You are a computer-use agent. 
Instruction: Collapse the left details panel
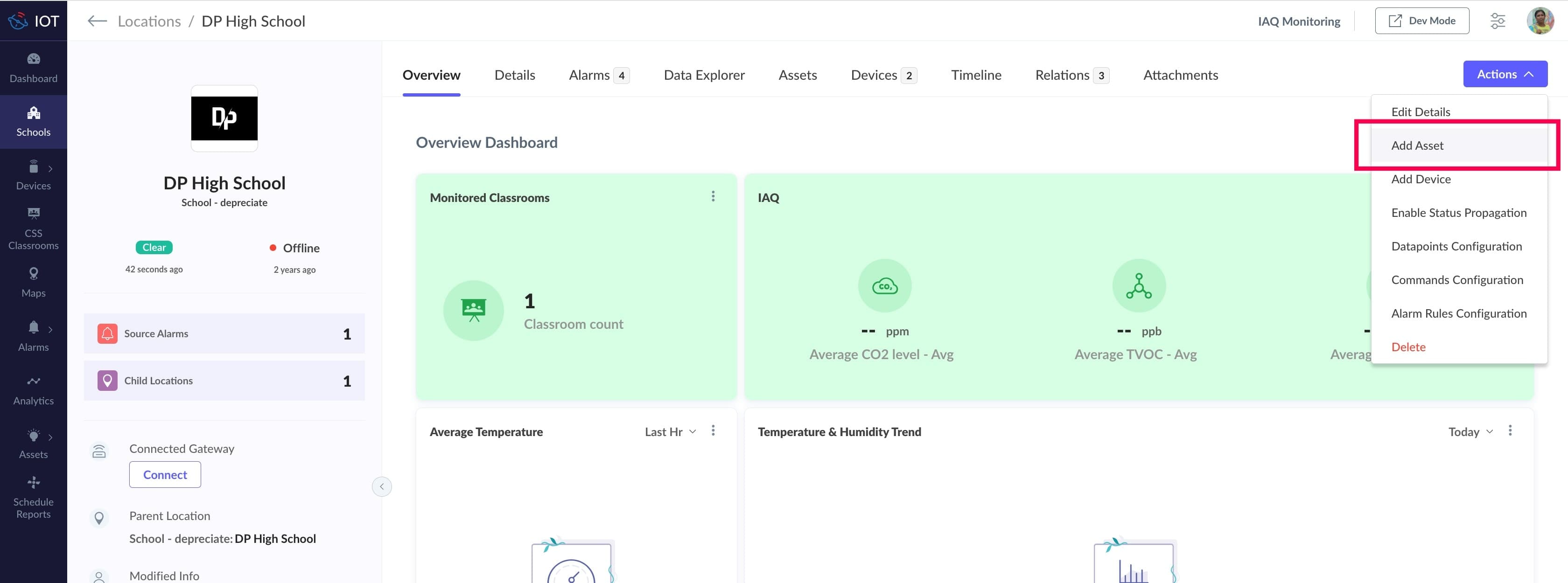382,486
